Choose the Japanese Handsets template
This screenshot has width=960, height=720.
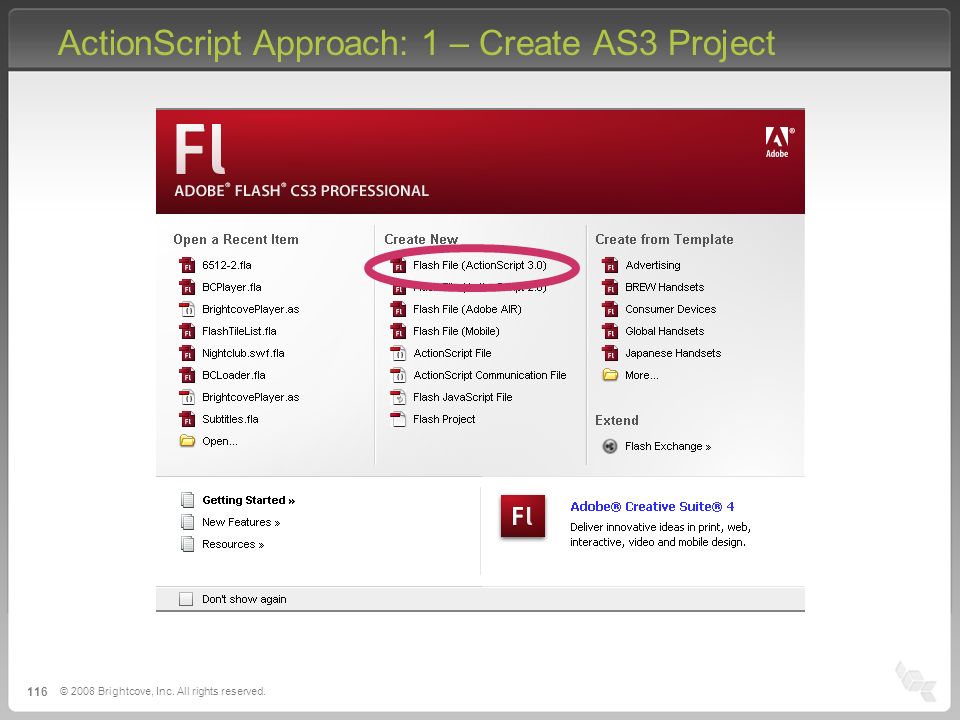coord(673,353)
